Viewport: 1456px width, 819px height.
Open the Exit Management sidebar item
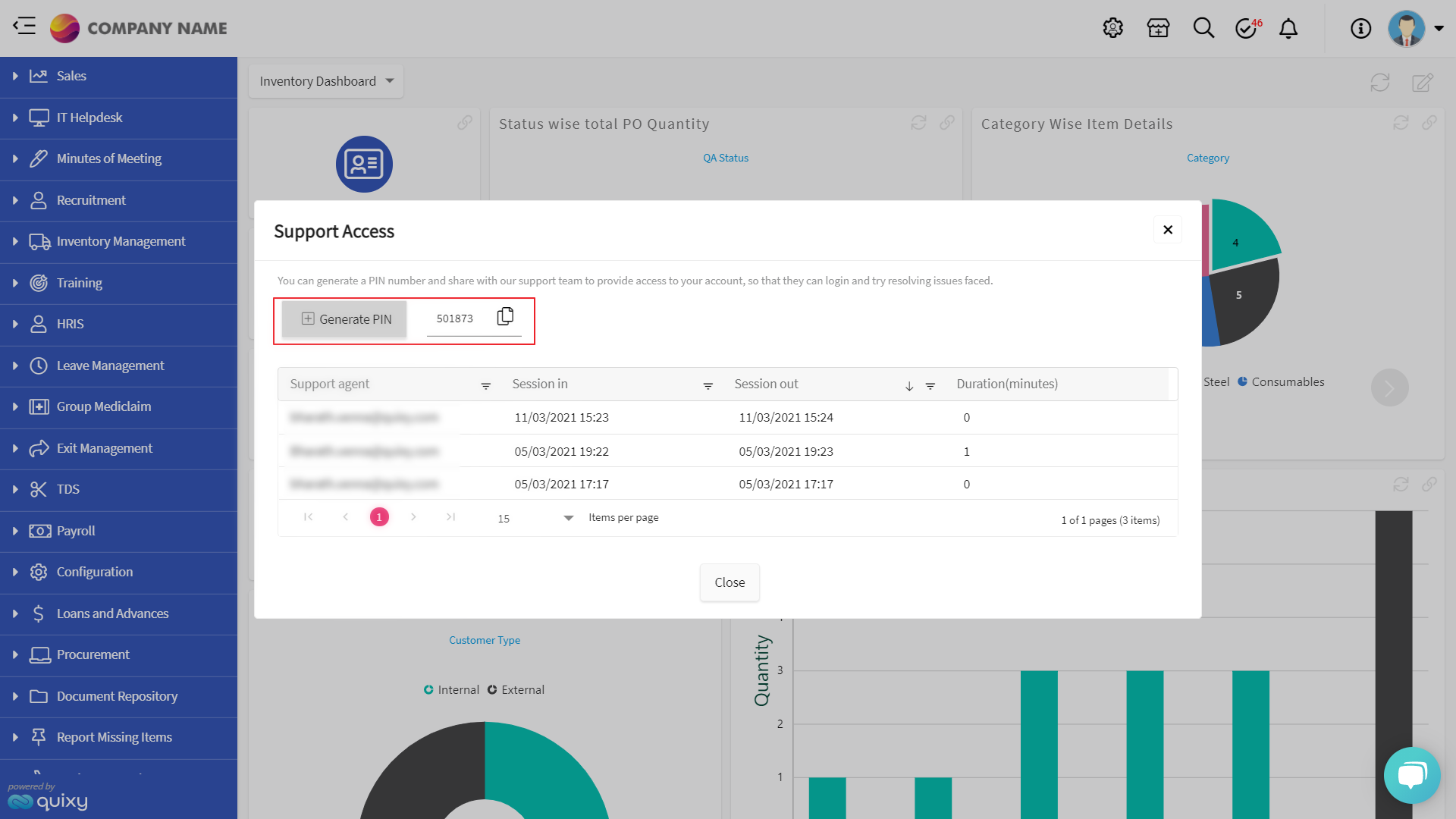coord(118,448)
